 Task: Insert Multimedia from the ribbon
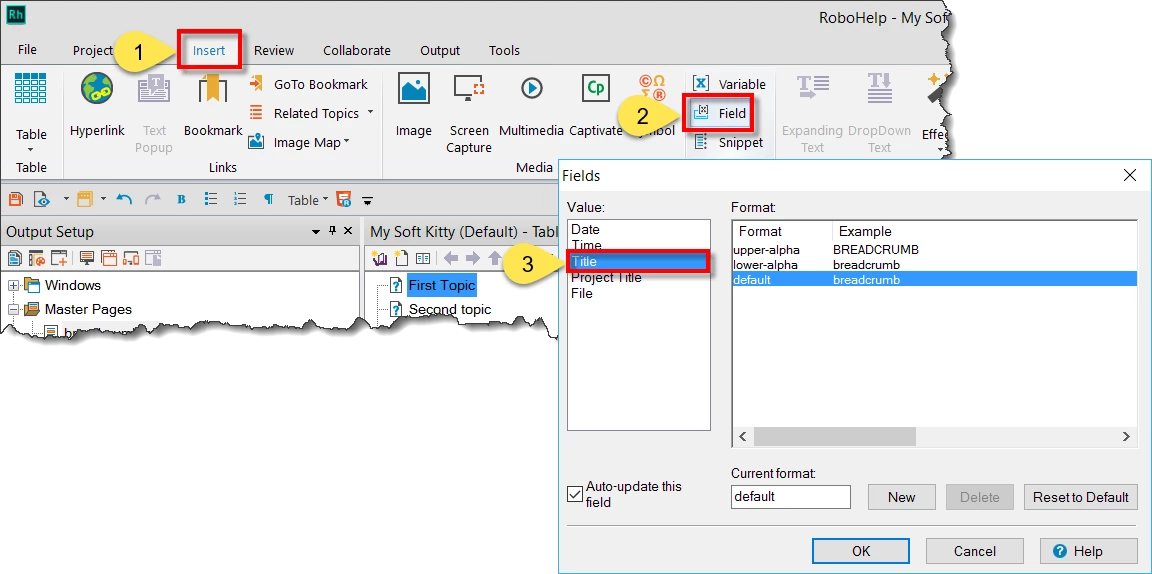pos(531,104)
